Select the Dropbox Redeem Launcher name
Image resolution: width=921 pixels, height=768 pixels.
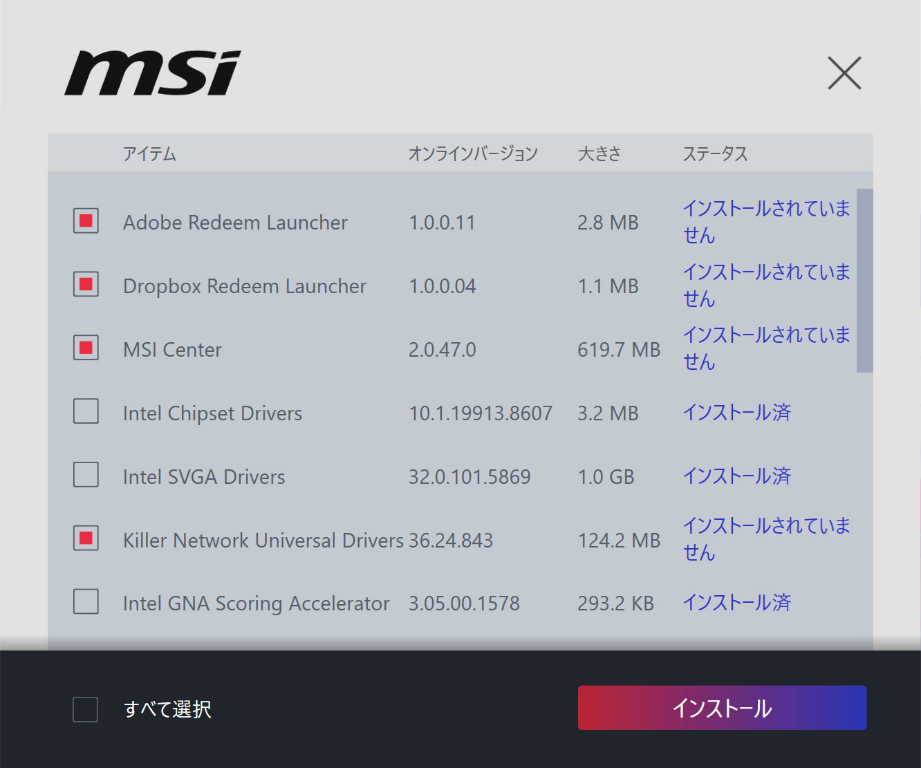point(244,286)
